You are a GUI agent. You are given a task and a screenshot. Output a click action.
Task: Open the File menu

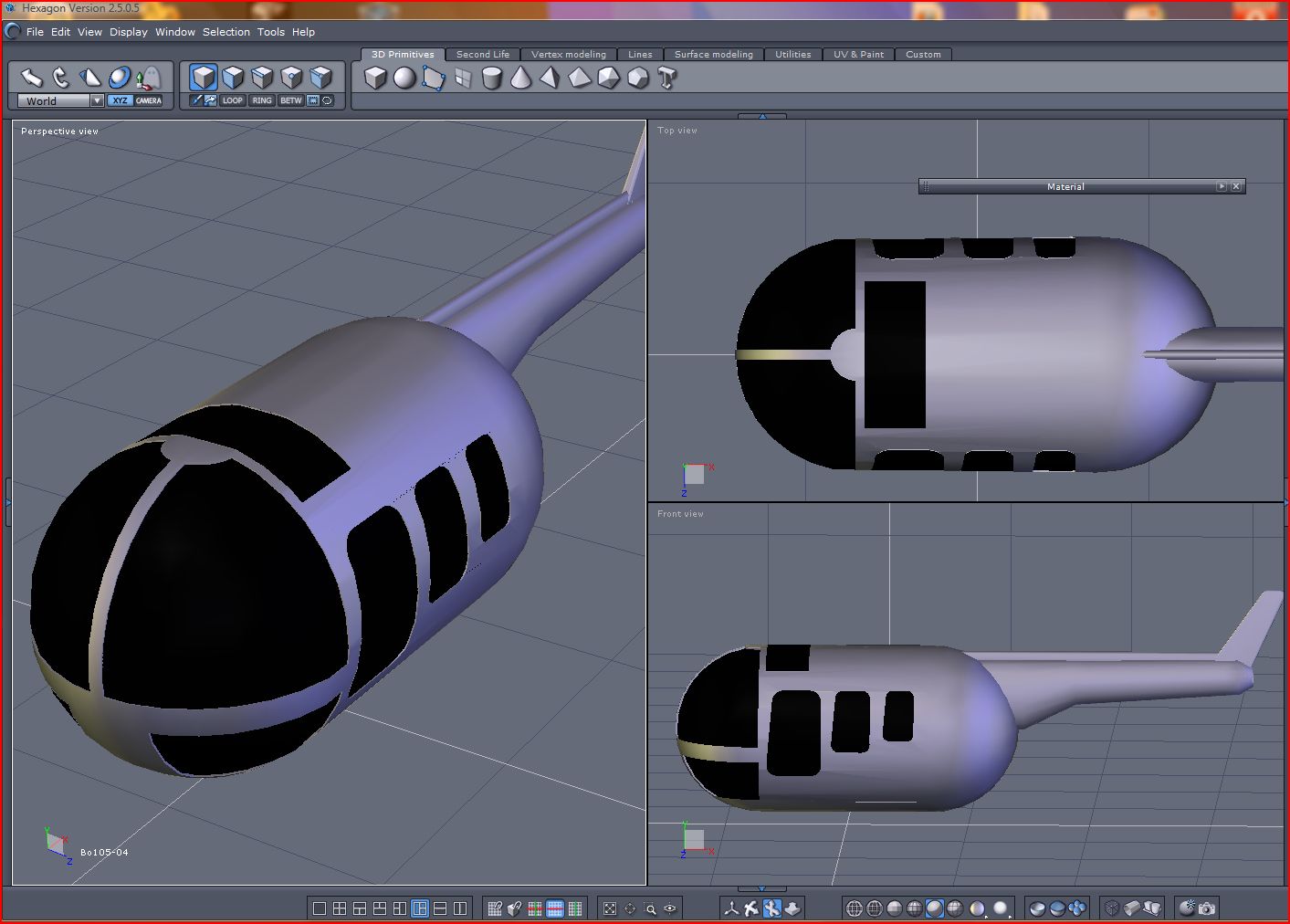pos(35,32)
